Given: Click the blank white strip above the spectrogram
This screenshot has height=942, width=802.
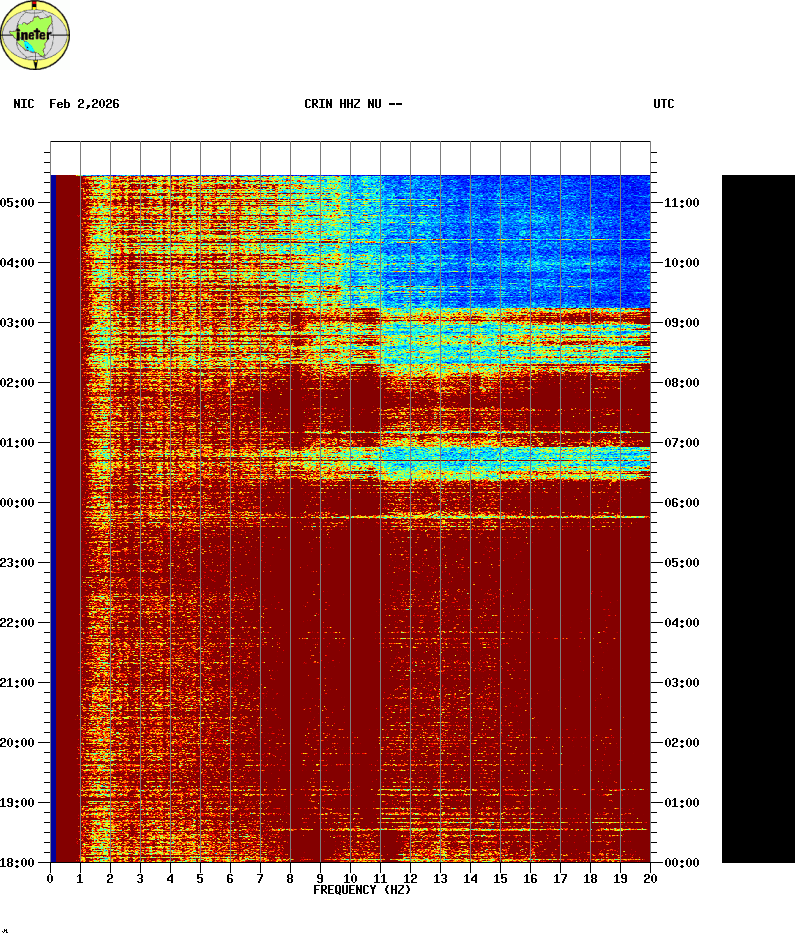Looking at the screenshot, I should (x=350, y=158).
